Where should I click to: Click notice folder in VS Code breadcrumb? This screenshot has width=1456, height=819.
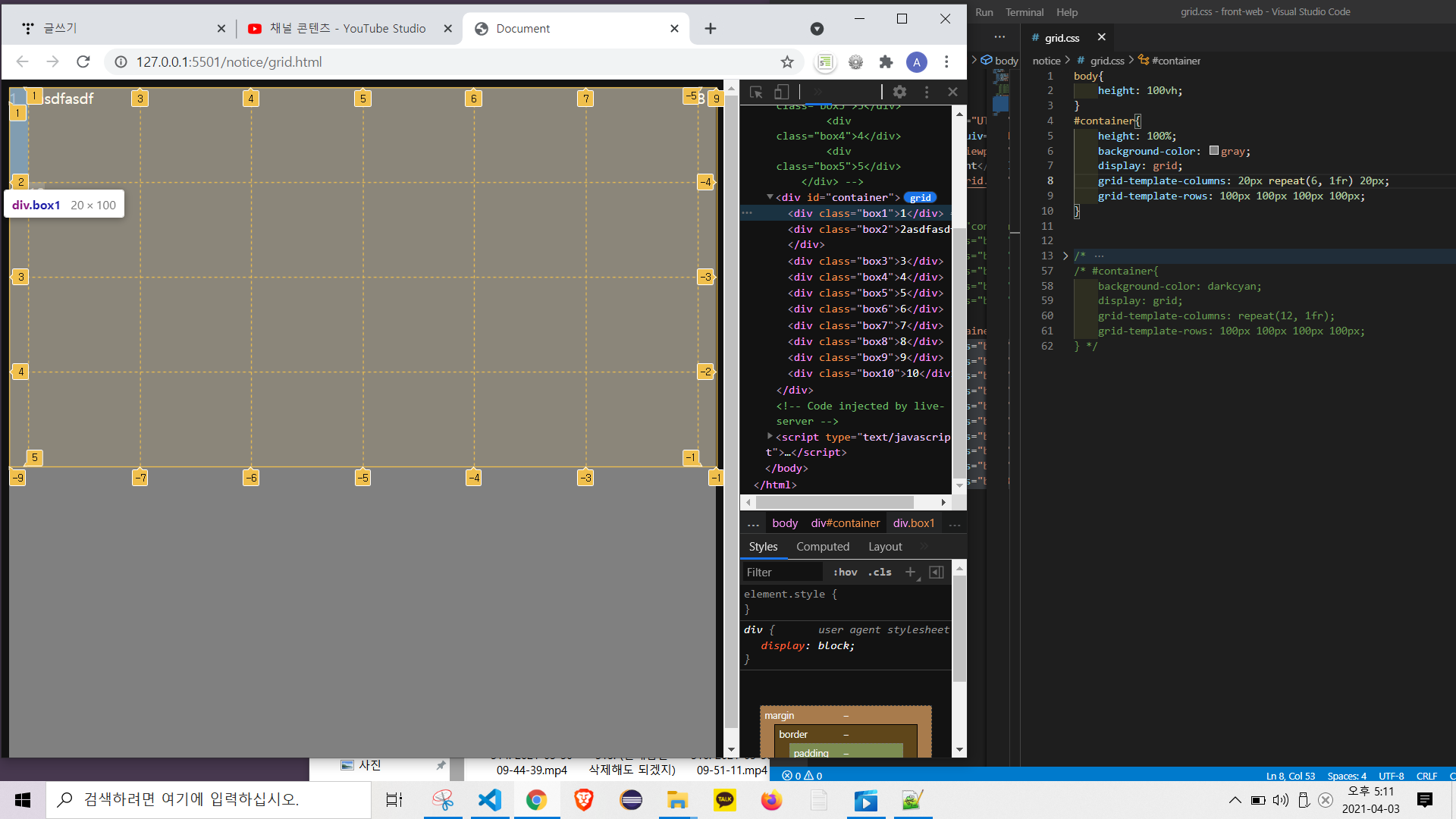1046,61
